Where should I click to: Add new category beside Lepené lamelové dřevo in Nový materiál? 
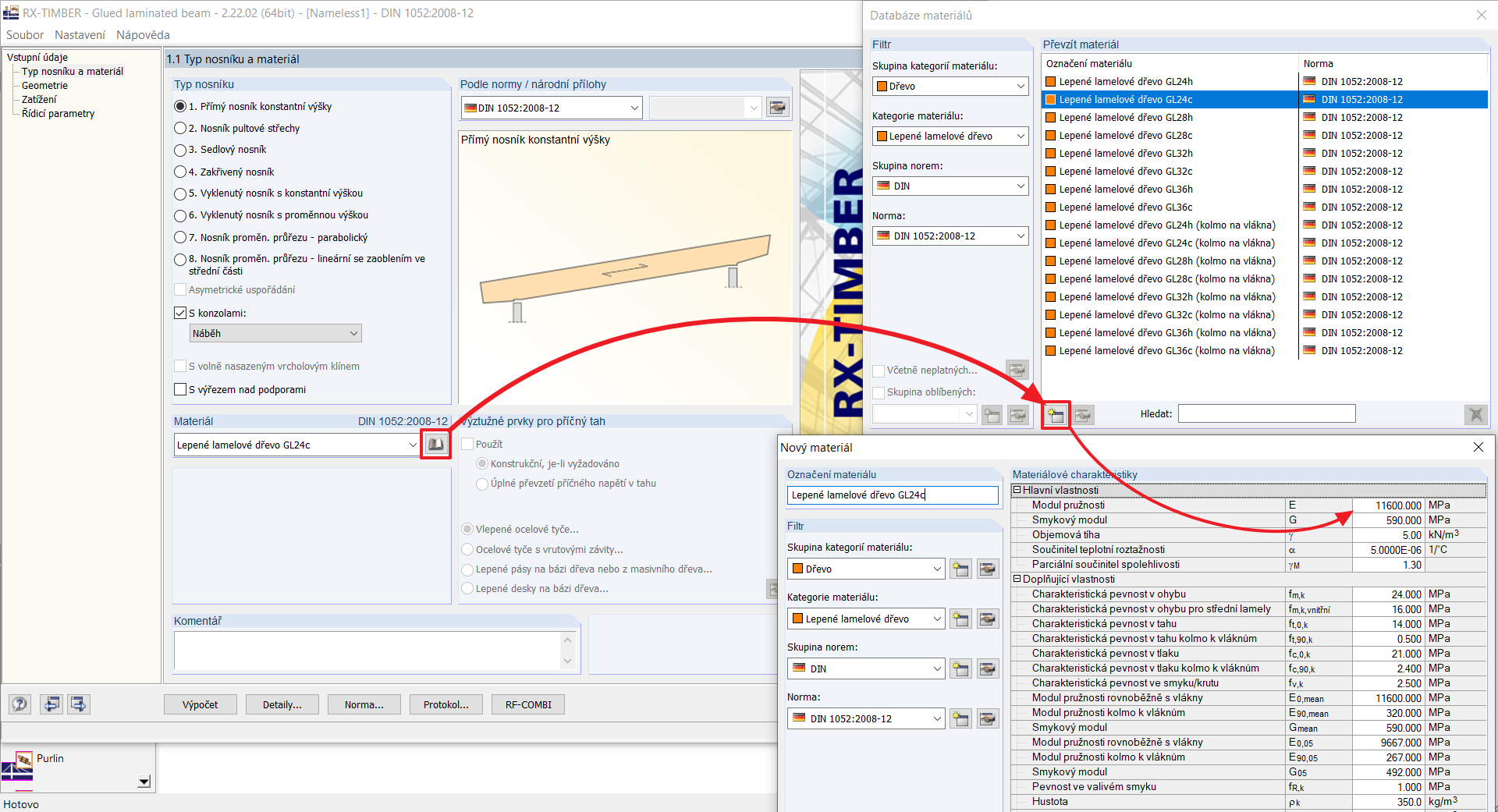coord(961,619)
